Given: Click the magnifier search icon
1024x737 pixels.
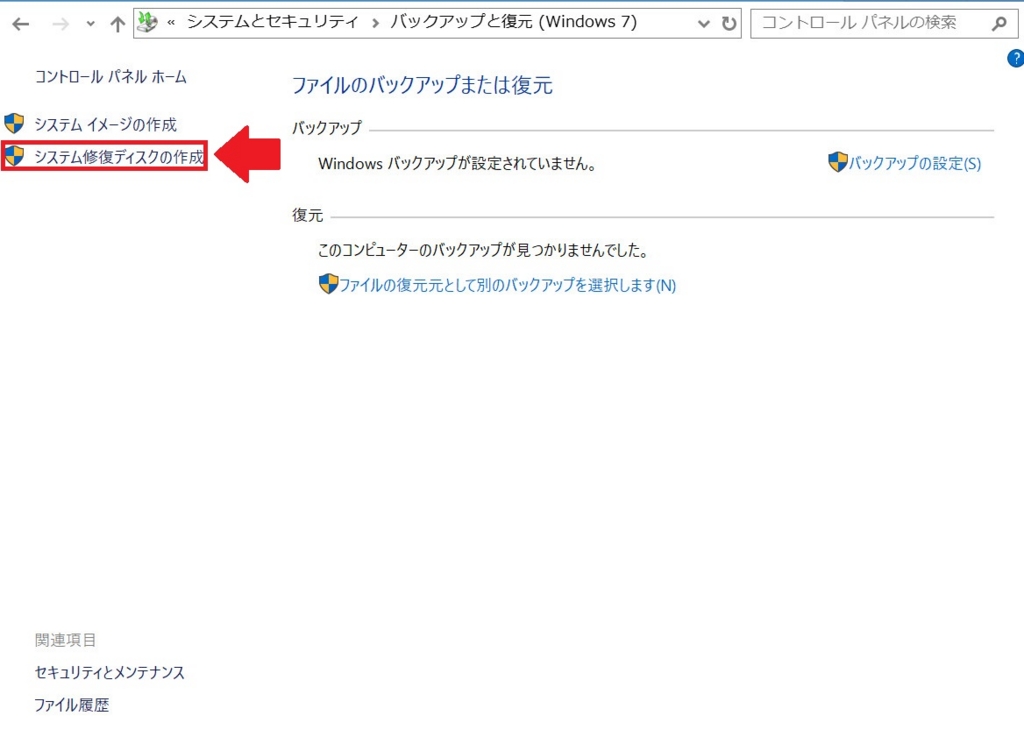Looking at the screenshot, I should tap(999, 24).
